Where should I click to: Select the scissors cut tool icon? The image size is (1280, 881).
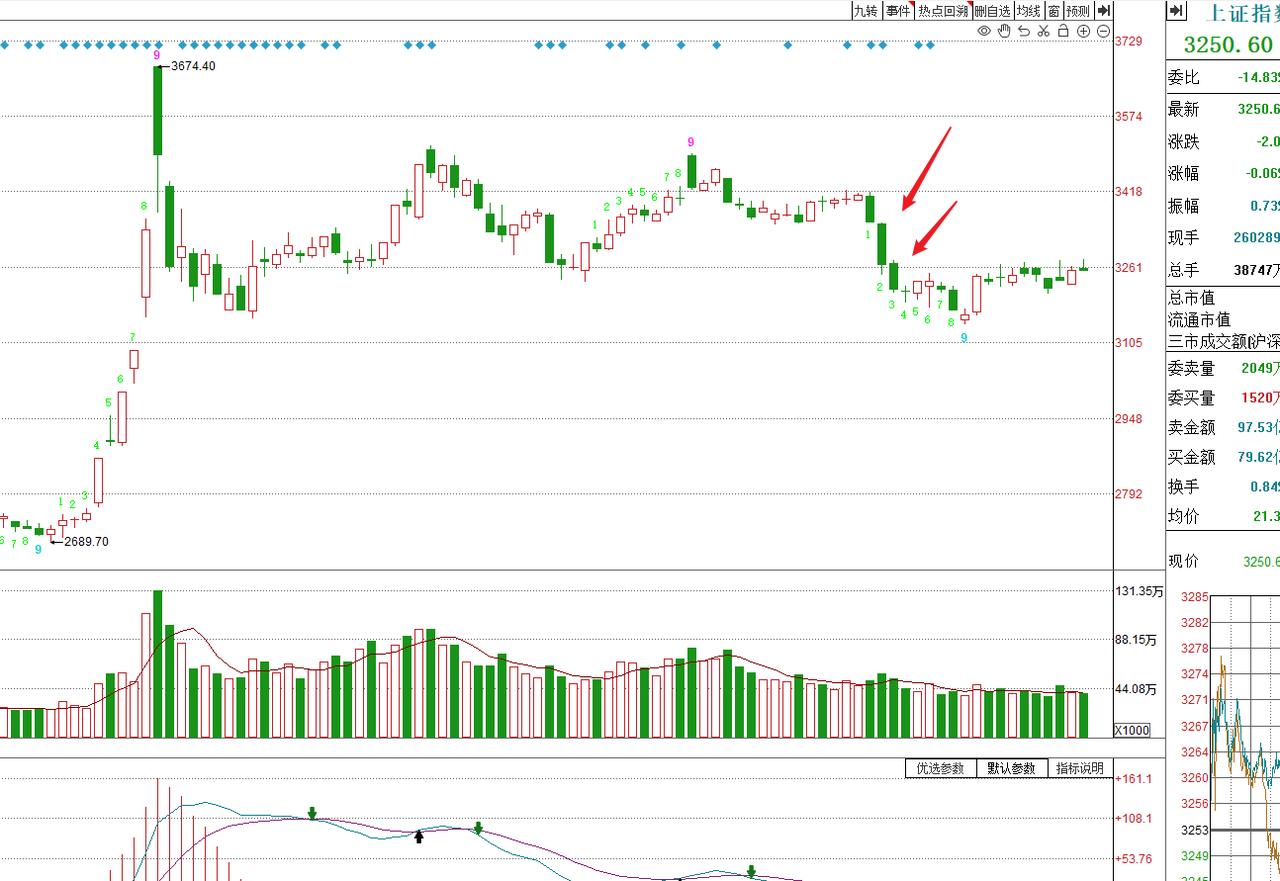point(1043,31)
